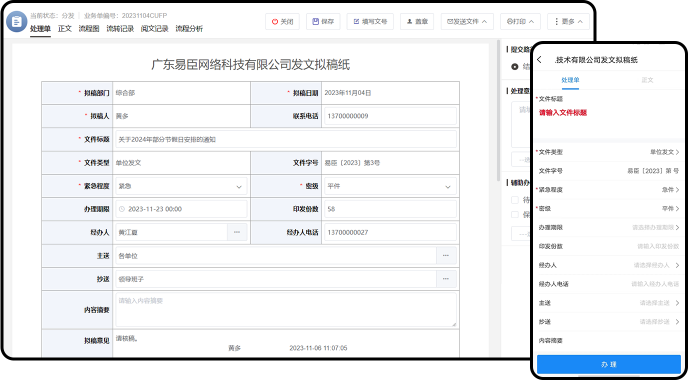Tap the phone 正文 tab
688x380 pixels.
click(647, 80)
